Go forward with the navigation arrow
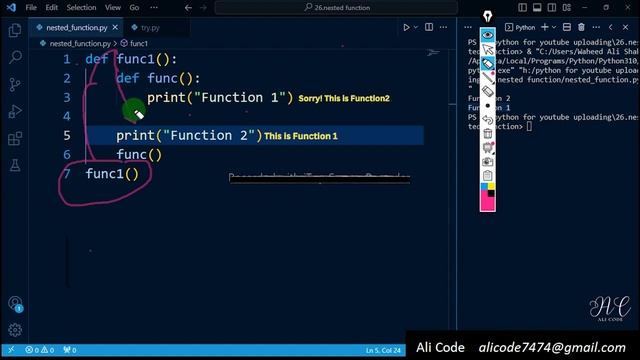 click(203, 7)
